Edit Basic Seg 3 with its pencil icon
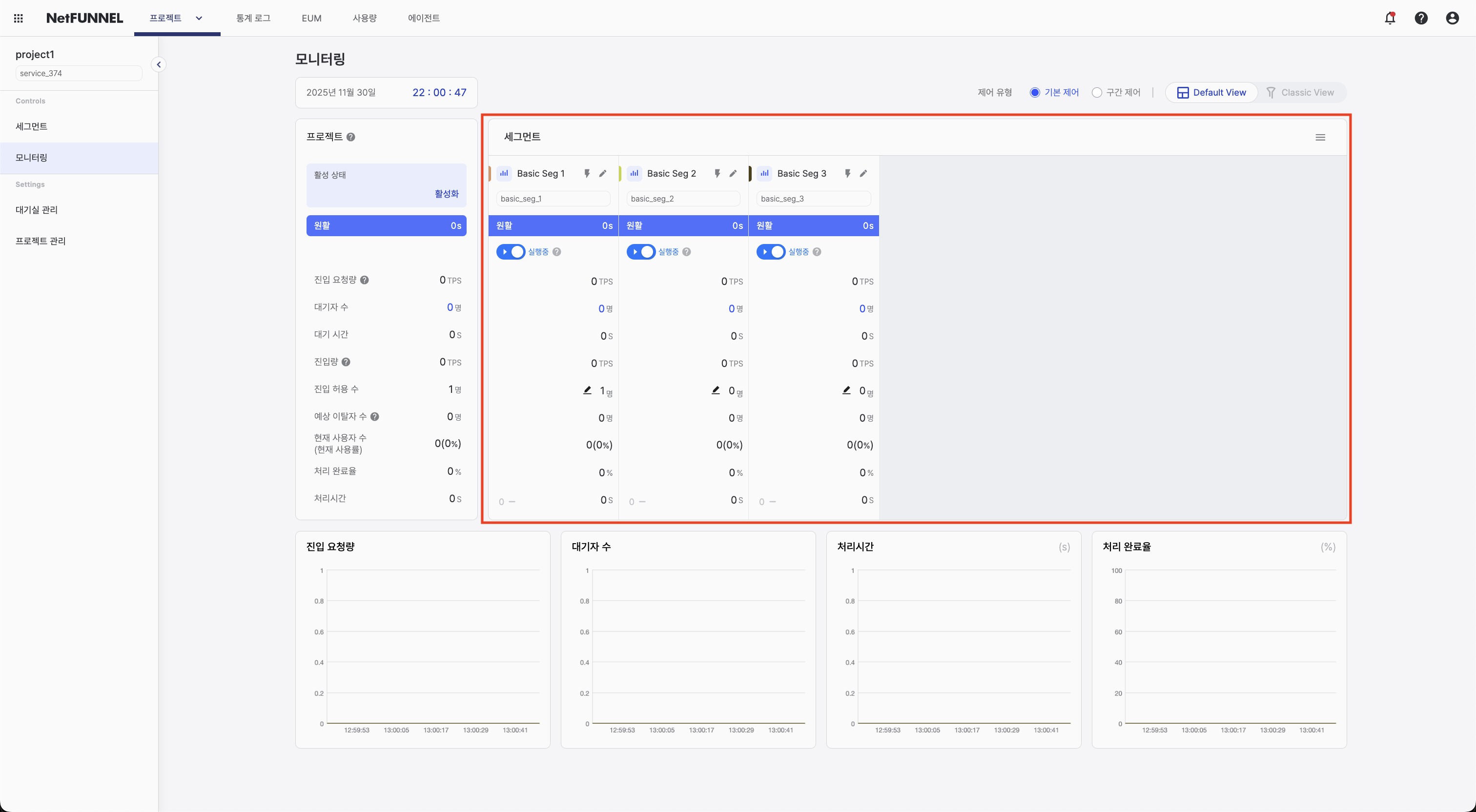1476x812 pixels. pyautogui.click(x=863, y=173)
